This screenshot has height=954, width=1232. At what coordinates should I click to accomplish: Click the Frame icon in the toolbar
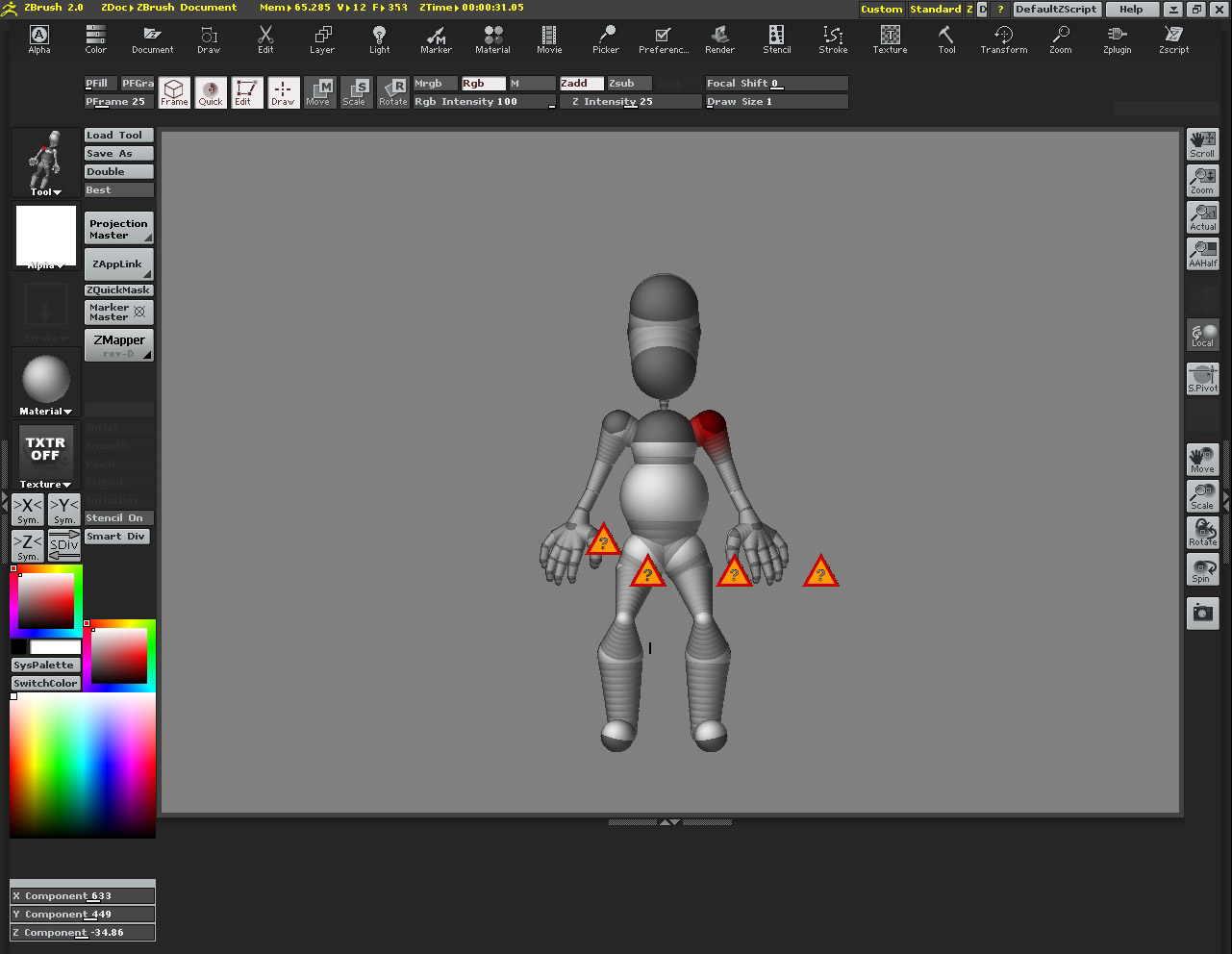[x=174, y=92]
